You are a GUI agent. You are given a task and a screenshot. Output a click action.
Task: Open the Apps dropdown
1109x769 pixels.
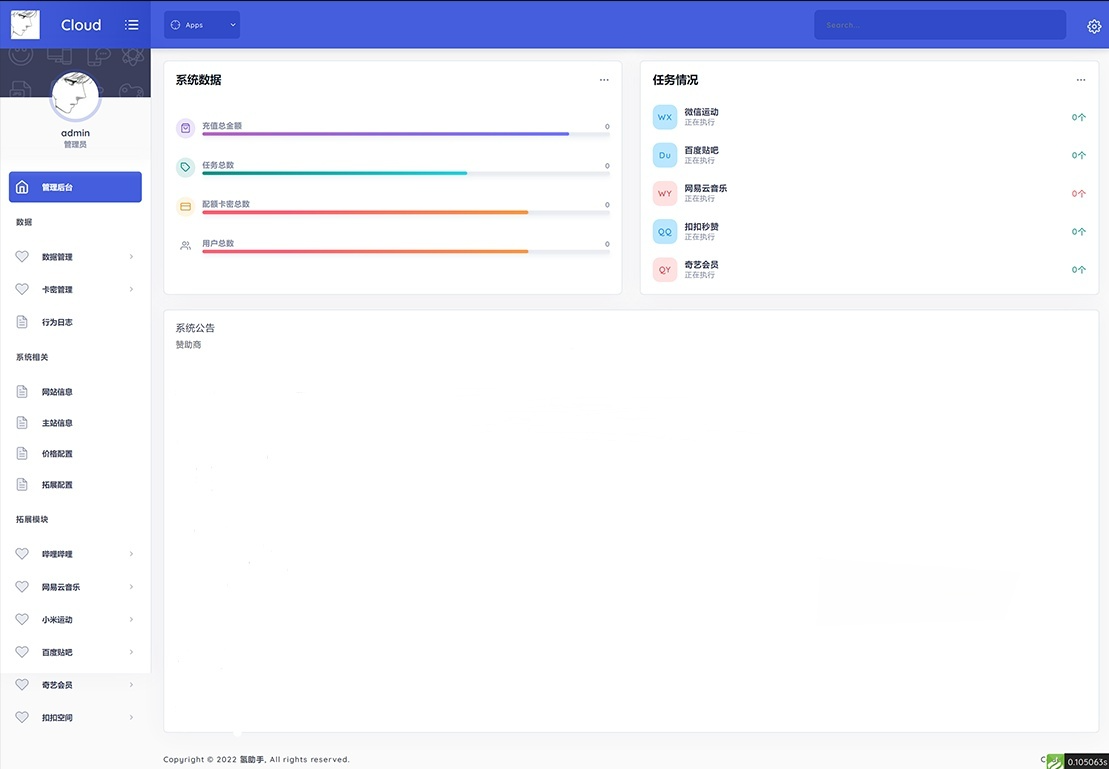click(201, 25)
